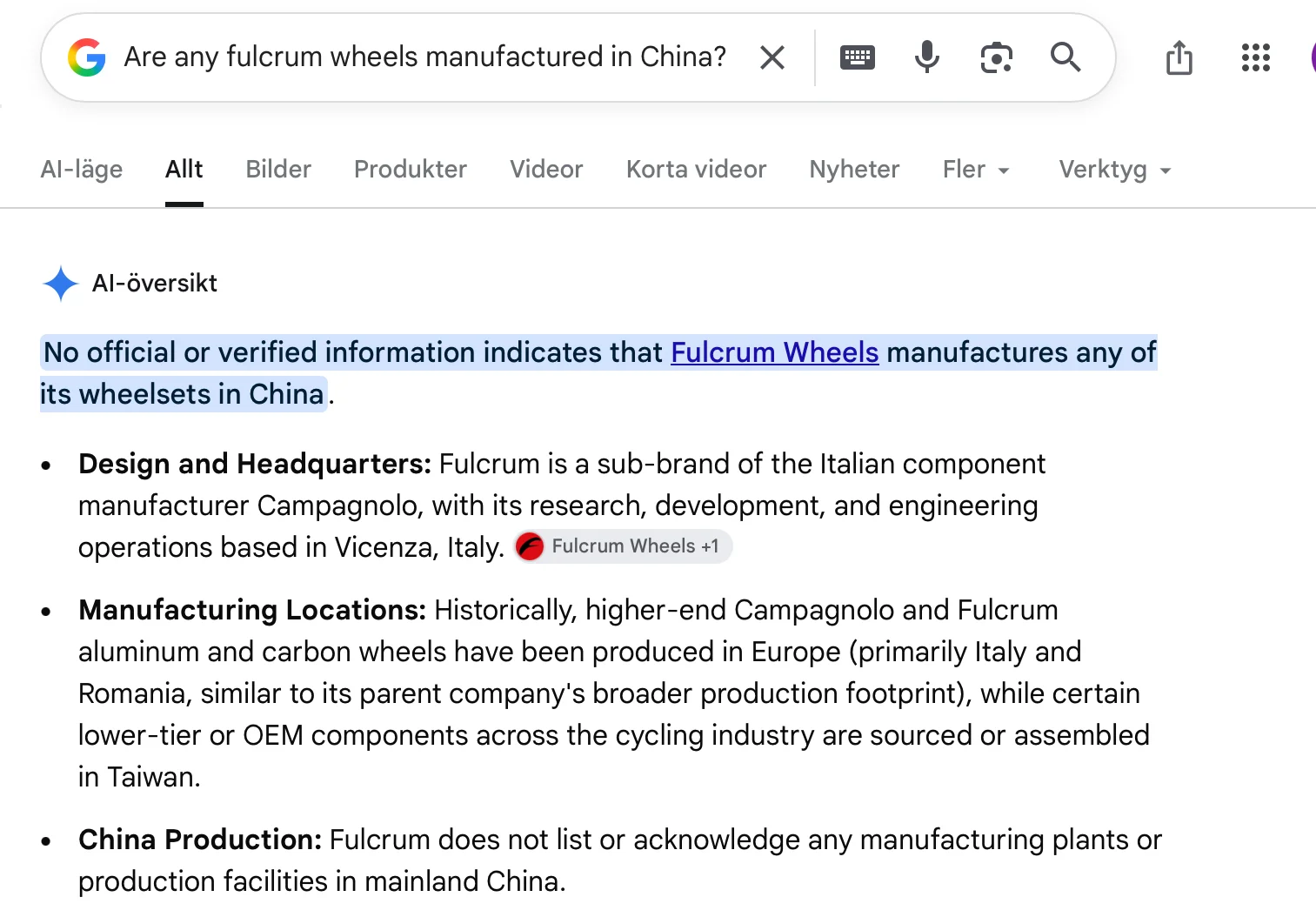
Task: Click inside the search query text field
Action: [425, 57]
